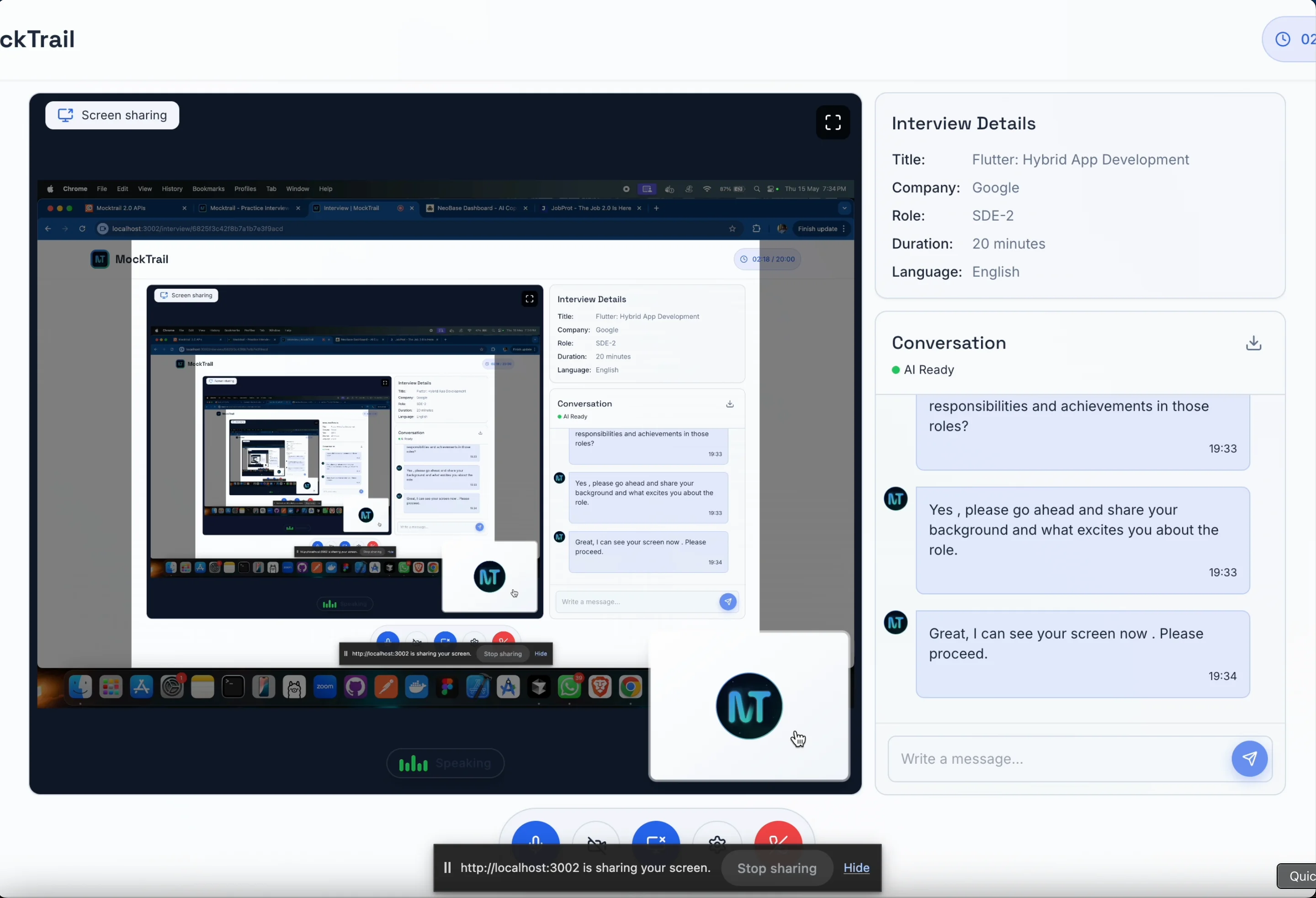Click the MT avatar beside the "Great, I can see" message
This screenshot has width=1316, height=898.
point(895,623)
